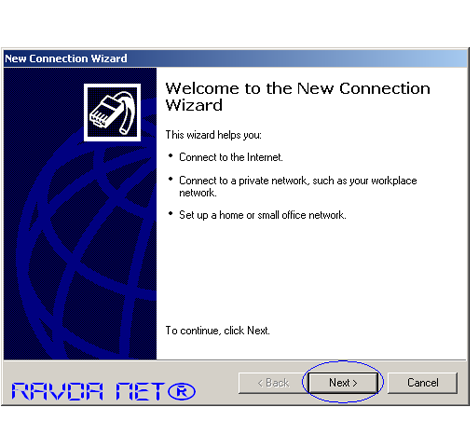Click grey footer between logo and Back button
The height and width of the screenshot is (445, 470).
point(217,383)
